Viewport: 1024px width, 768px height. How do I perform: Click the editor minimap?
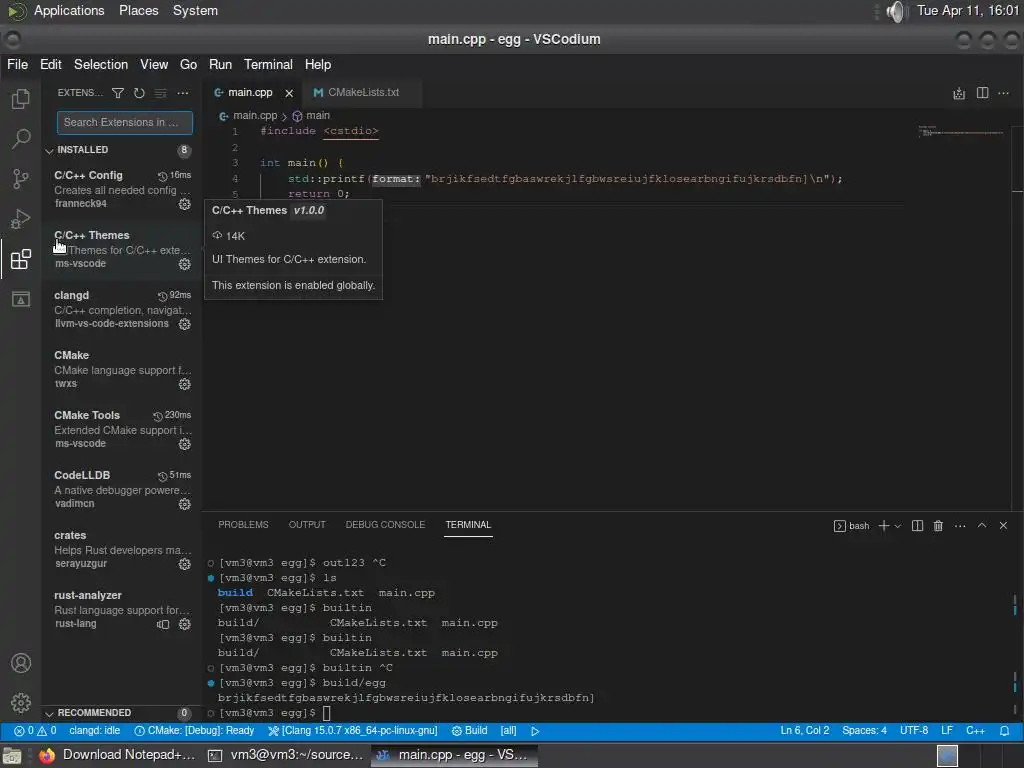click(963, 133)
